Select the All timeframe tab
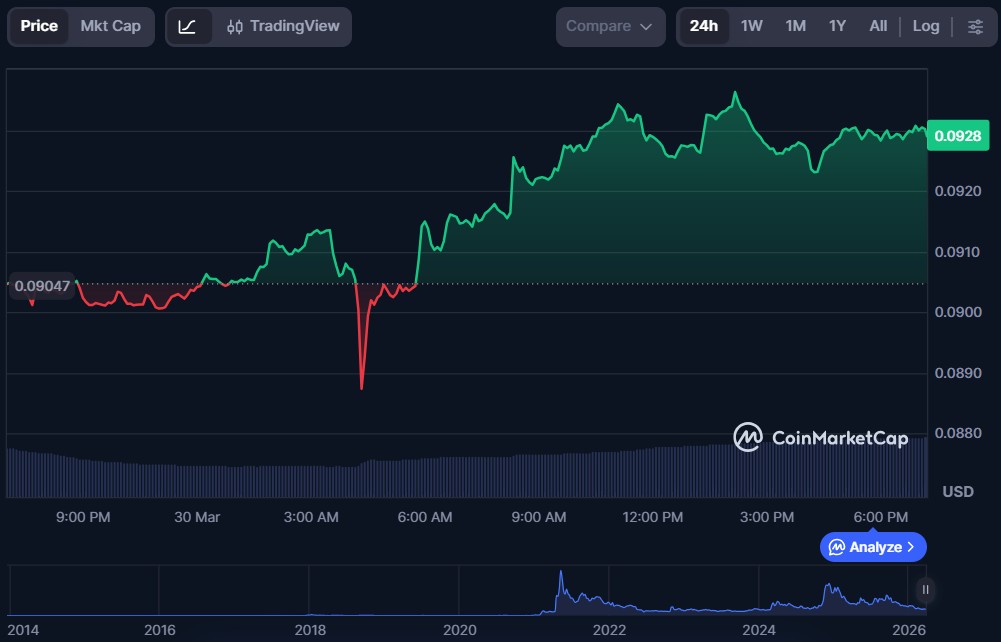This screenshot has height=642, width=1001. point(877,26)
